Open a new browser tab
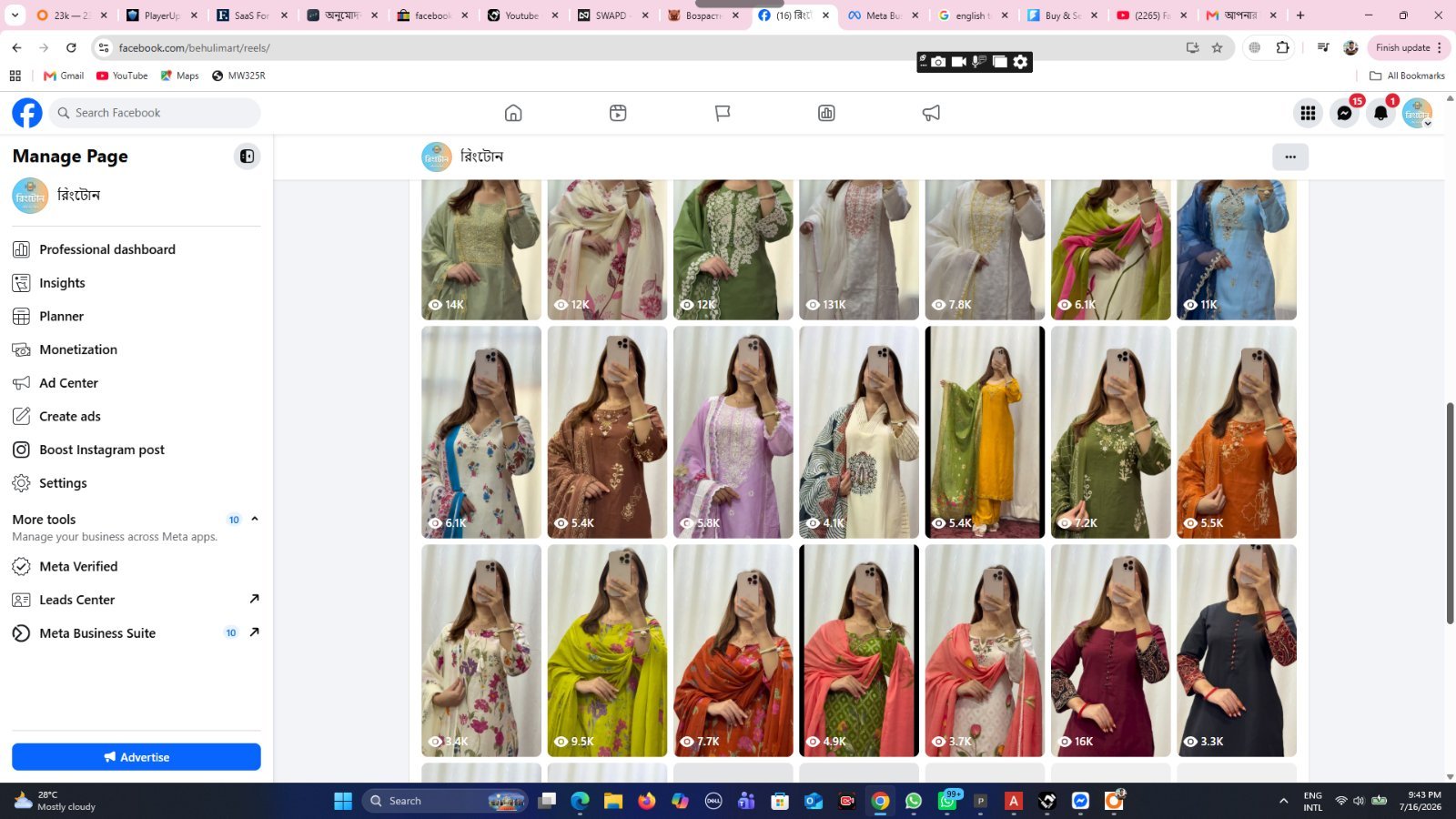 (1300, 15)
